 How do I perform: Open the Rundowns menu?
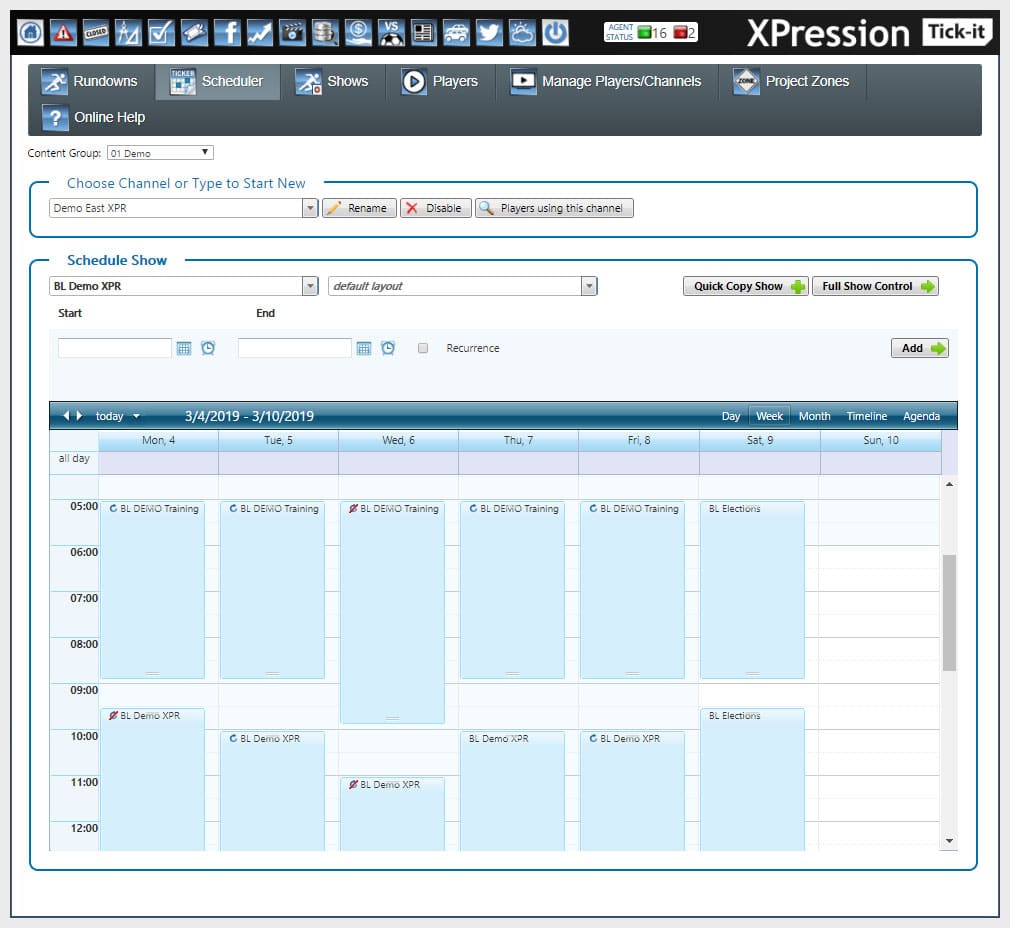90,81
